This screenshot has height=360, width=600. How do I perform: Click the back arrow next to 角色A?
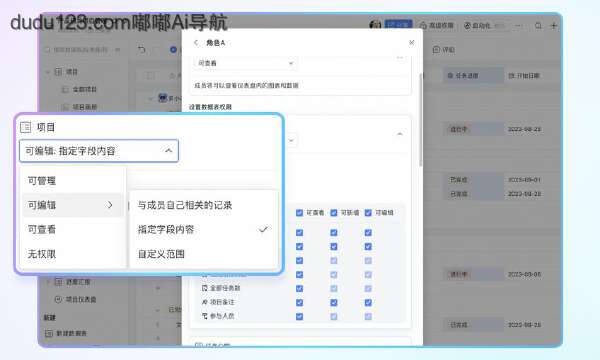pos(196,42)
